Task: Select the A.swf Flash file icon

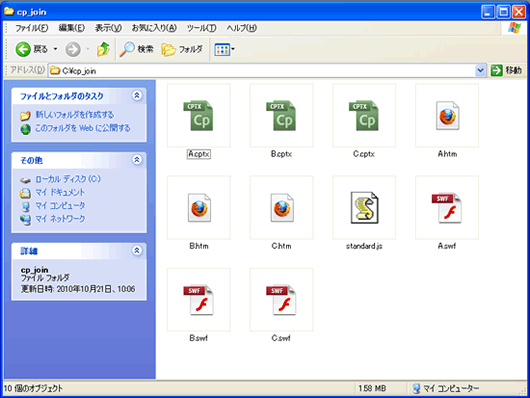Action: [447, 208]
